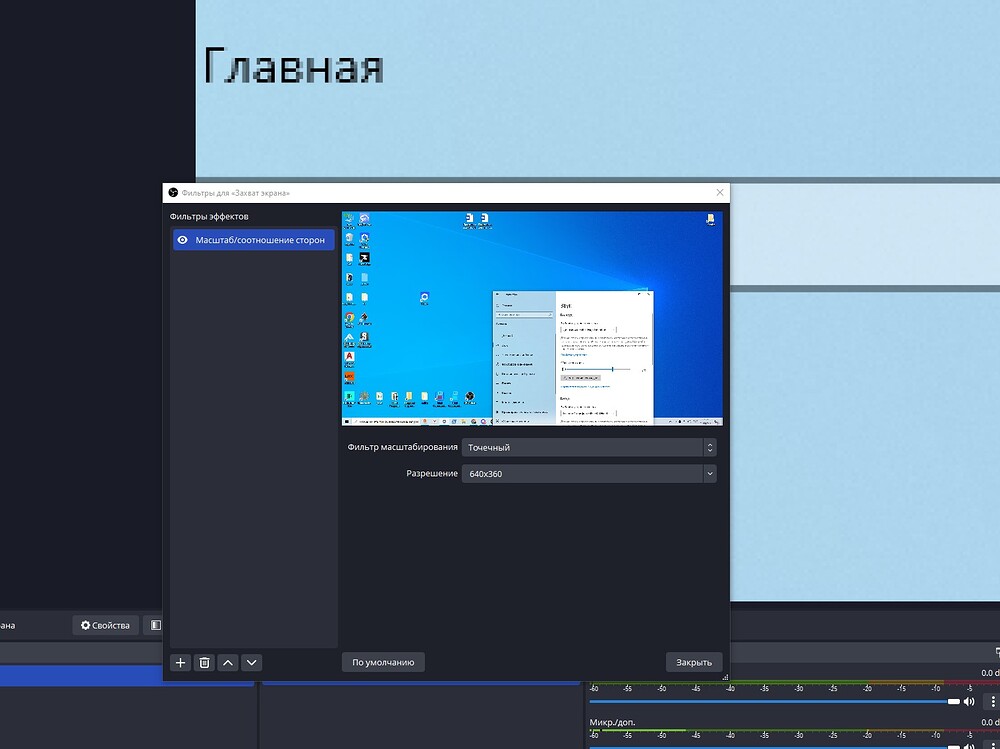This screenshot has height=749, width=1000.
Task: Click the Главная heading in the preview
Action: [x=293, y=66]
